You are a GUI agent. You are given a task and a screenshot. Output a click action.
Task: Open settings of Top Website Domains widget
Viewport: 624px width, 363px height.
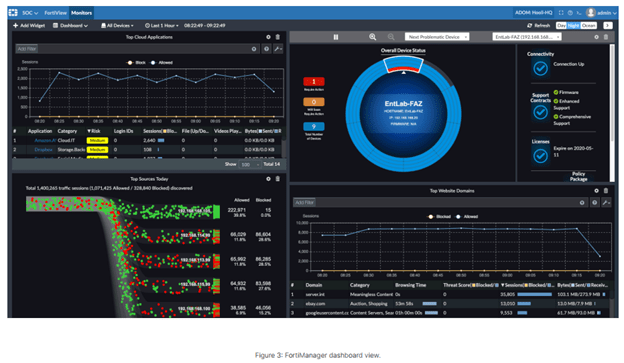[x=596, y=191]
